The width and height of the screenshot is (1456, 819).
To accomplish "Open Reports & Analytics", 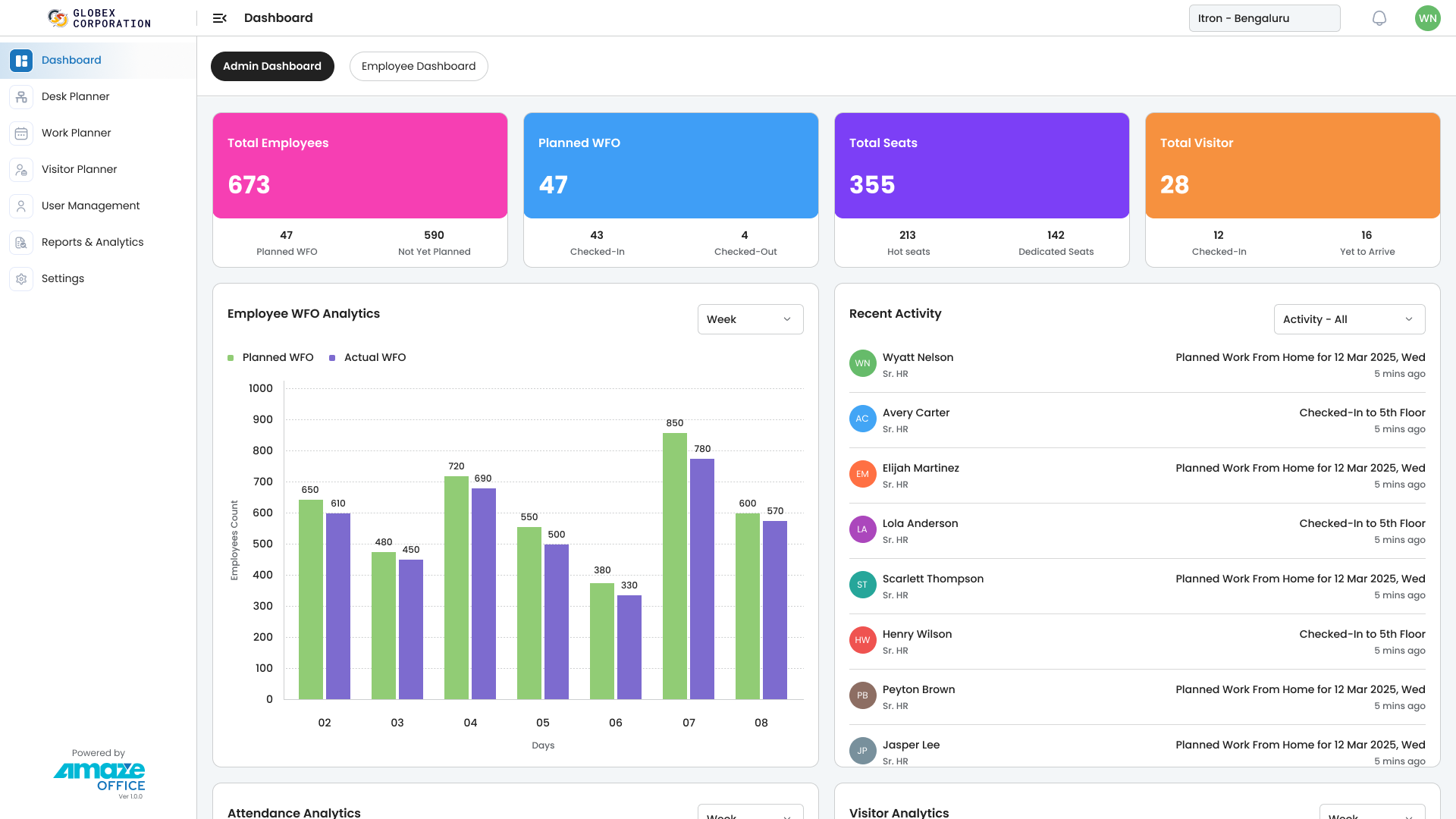I will [93, 242].
